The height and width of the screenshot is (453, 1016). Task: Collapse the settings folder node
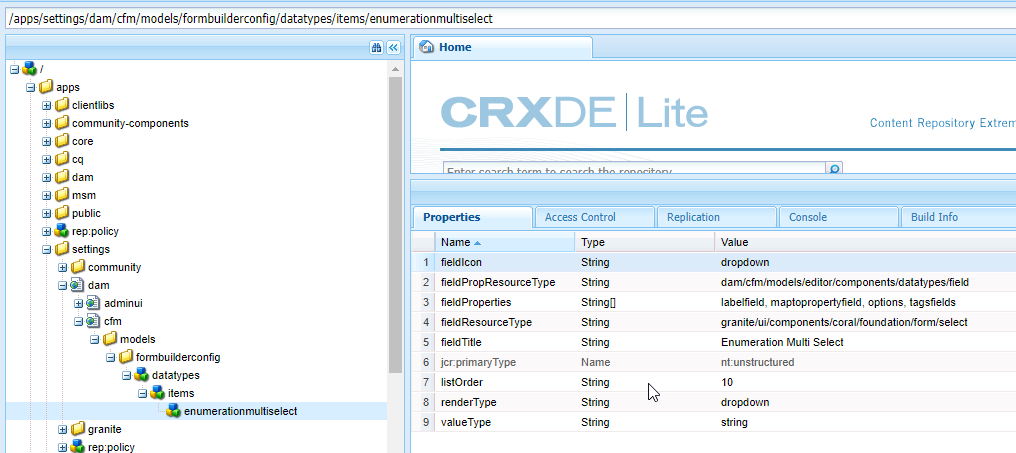coord(46,249)
